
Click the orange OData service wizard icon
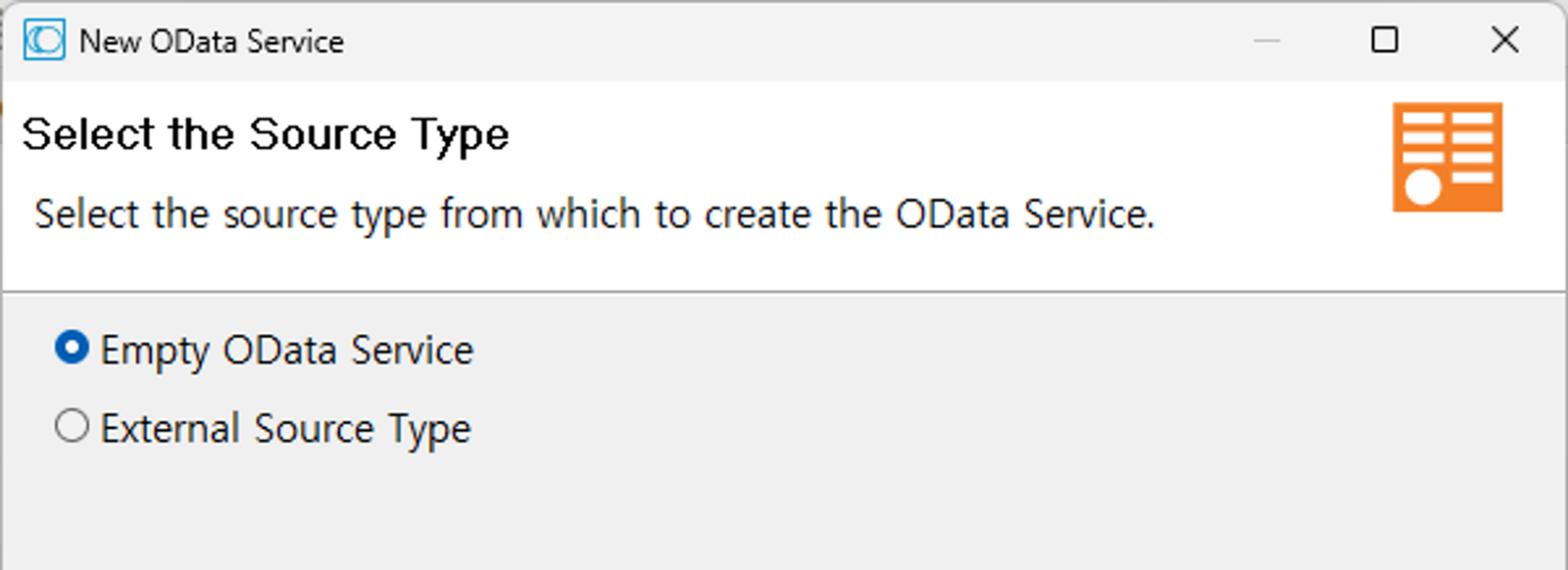pyautogui.click(x=1446, y=157)
